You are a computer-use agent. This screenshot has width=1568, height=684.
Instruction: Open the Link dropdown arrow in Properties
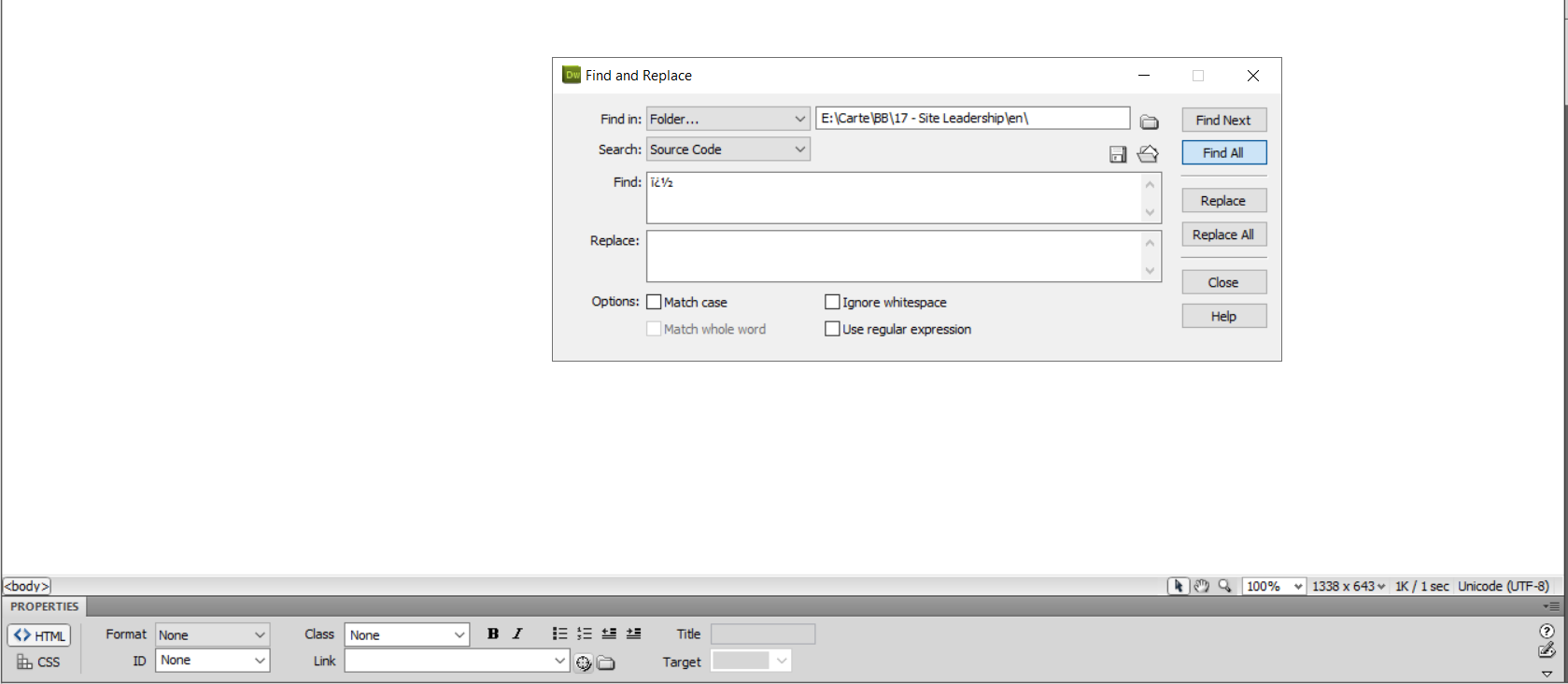[559, 661]
